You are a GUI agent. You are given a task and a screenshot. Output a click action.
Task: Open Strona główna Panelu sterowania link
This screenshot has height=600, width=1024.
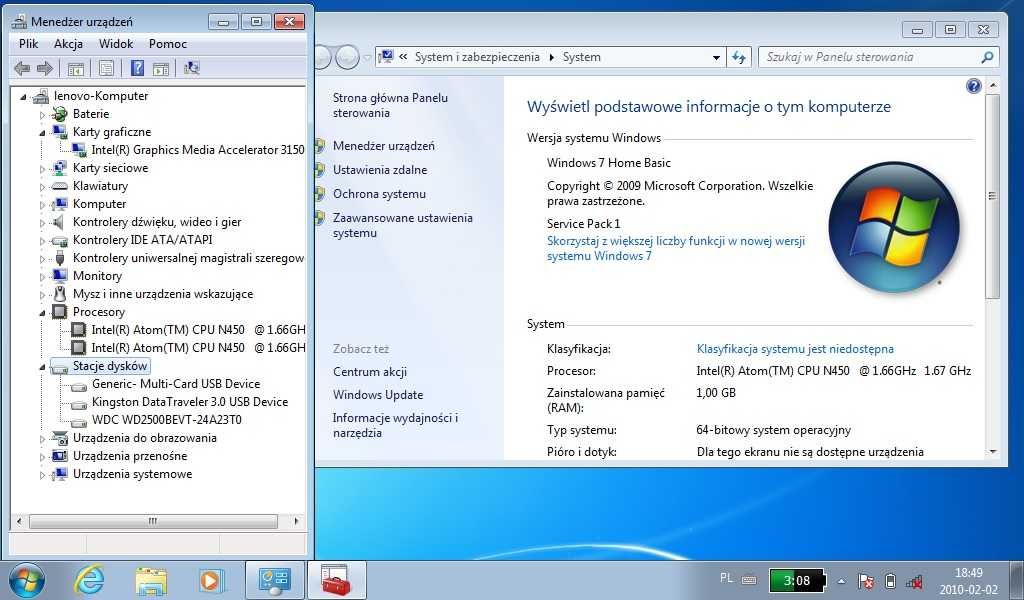(x=390, y=105)
